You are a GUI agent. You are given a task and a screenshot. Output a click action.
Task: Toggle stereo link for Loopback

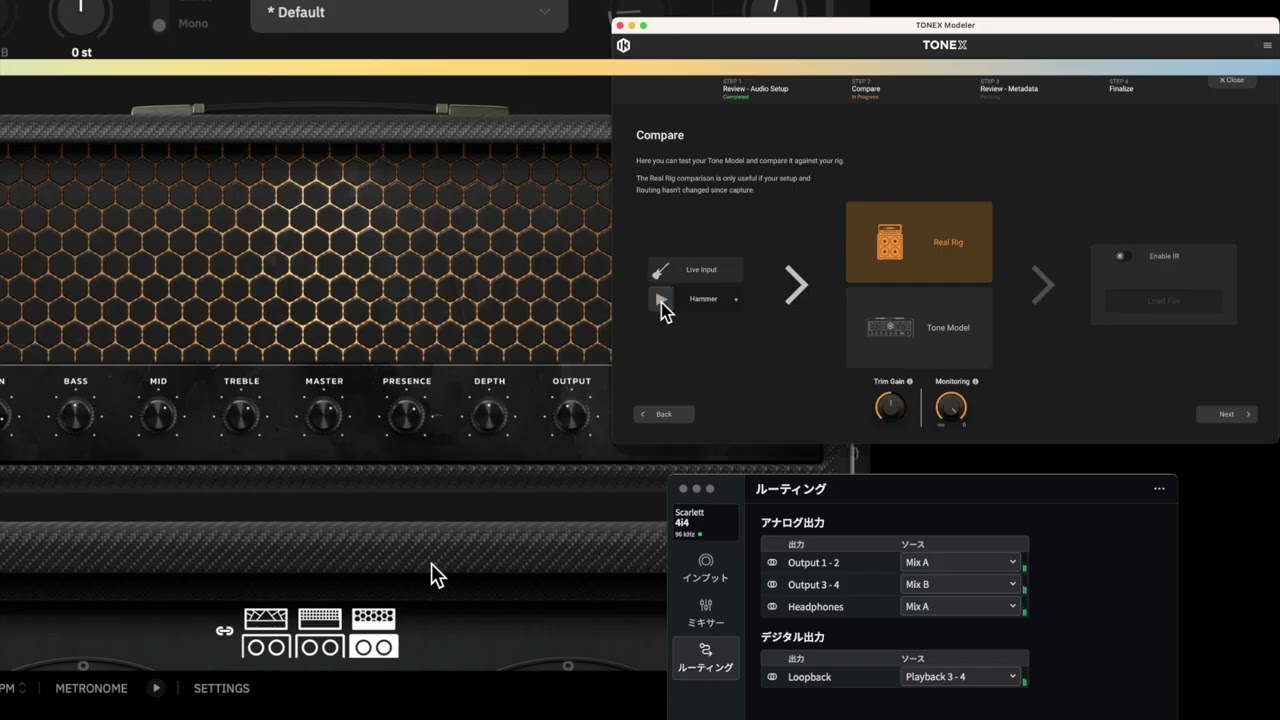point(772,677)
